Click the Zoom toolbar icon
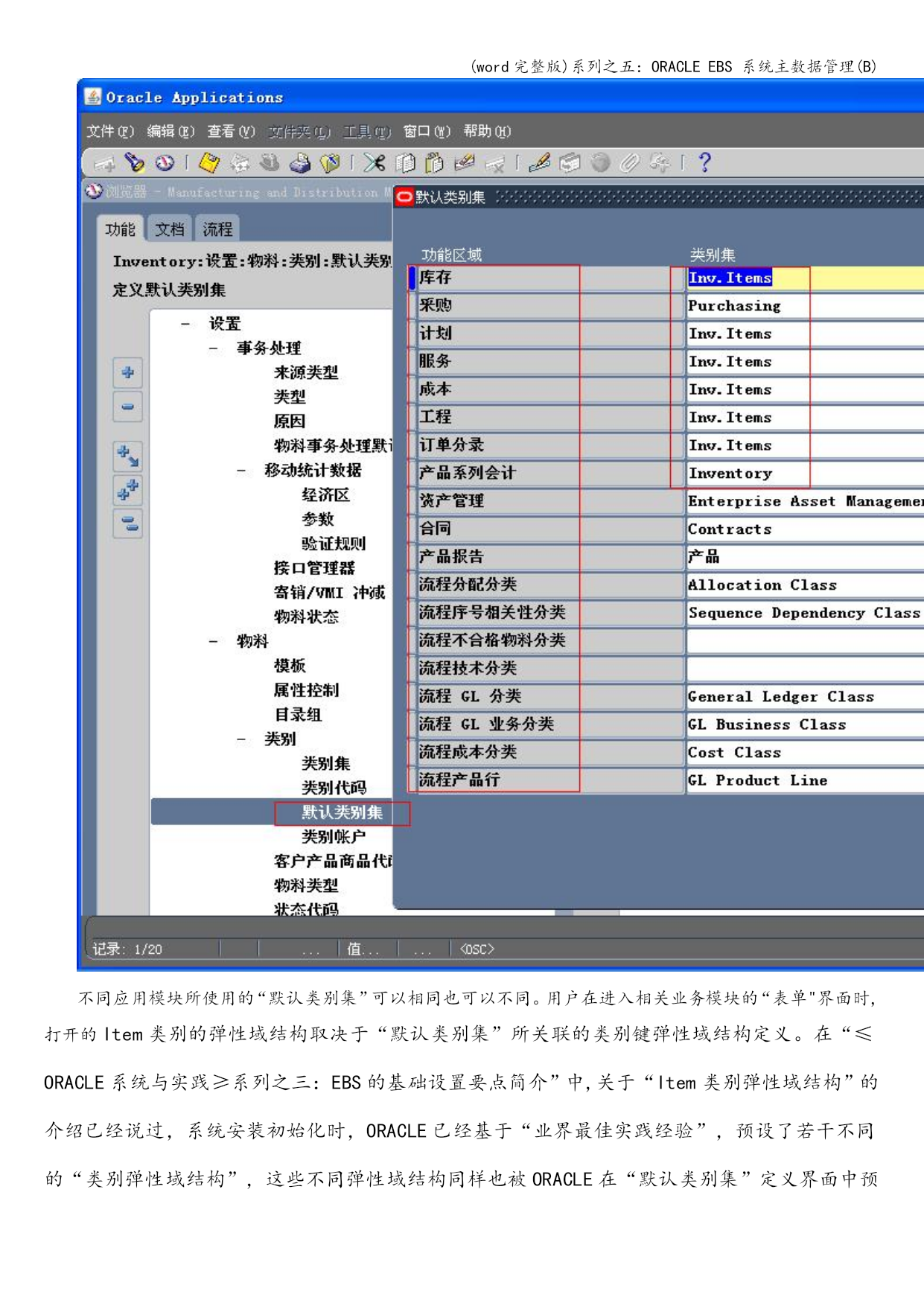 [570, 162]
